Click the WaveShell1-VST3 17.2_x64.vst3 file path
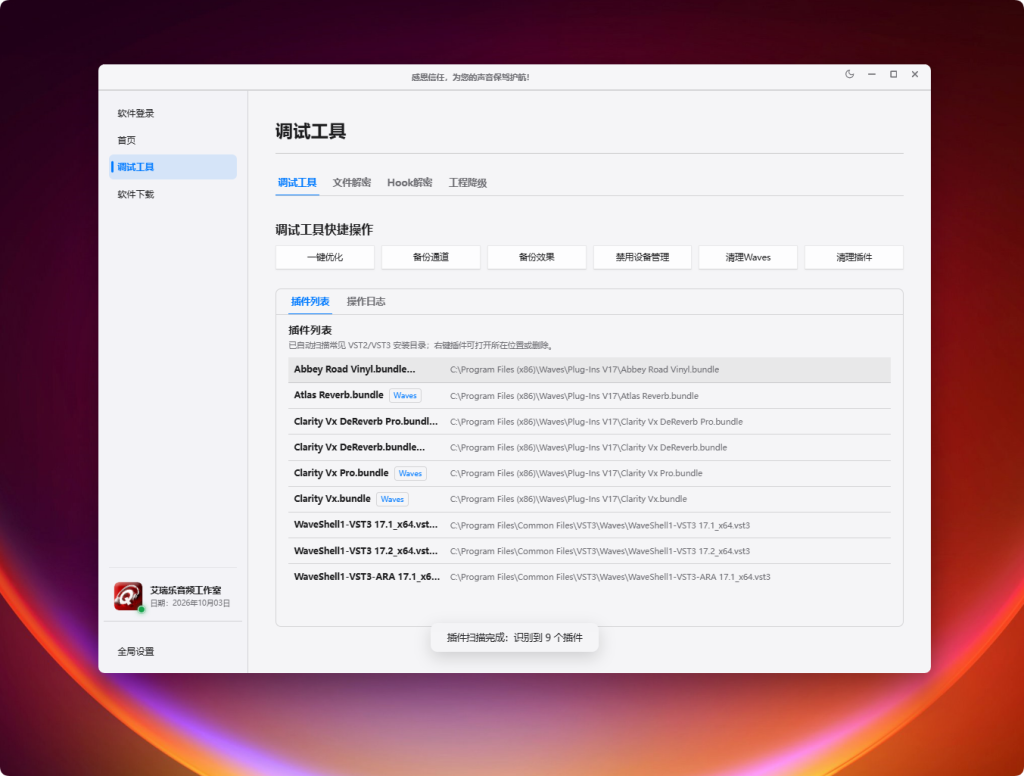Image resolution: width=1024 pixels, height=776 pixels. (x=600, y=551)
